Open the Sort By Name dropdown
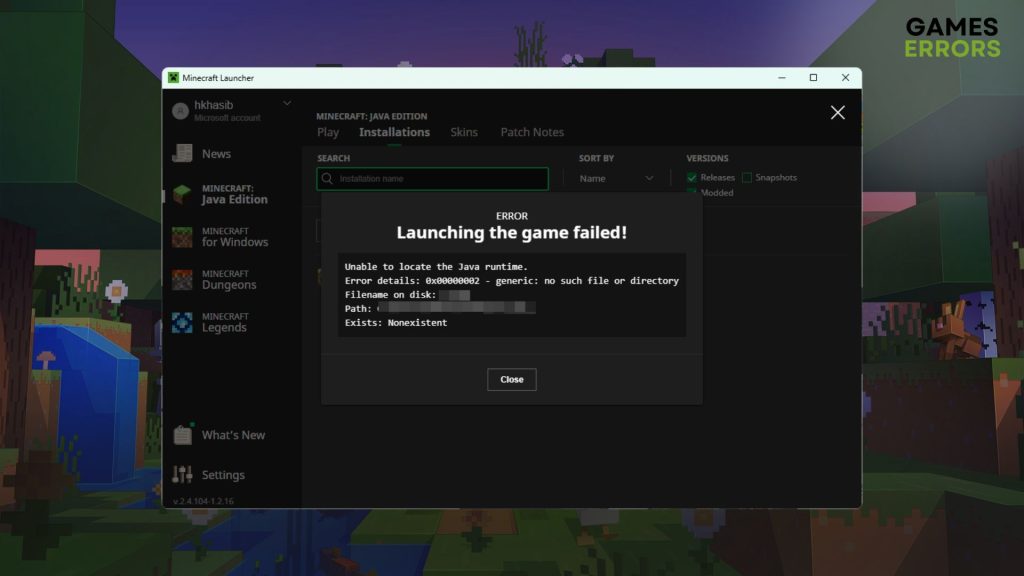This screenshot has height=576, width=1024. [x=616, y=178]
